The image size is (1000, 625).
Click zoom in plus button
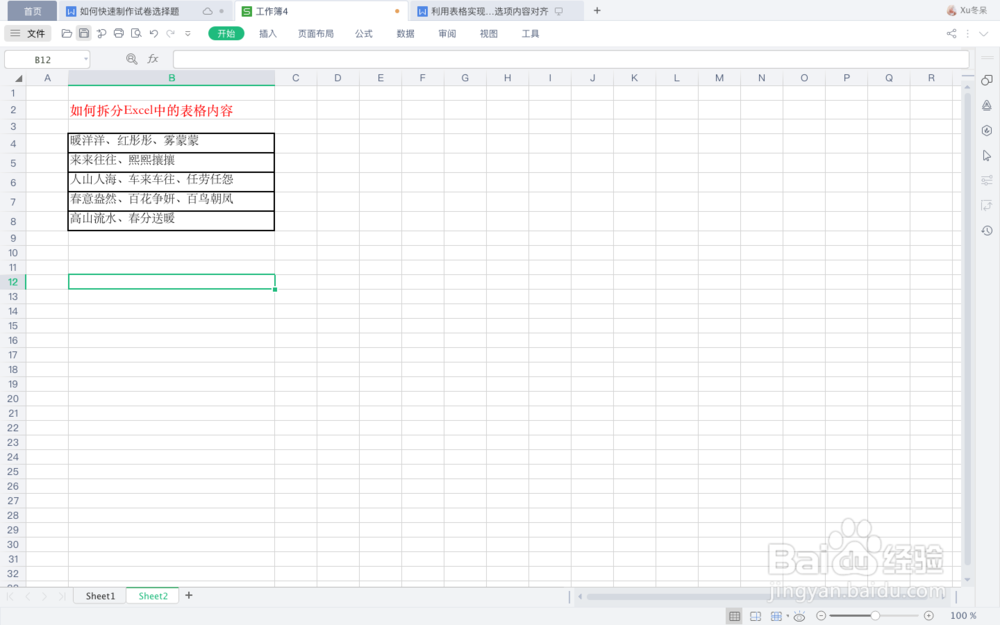pos(929,615)
